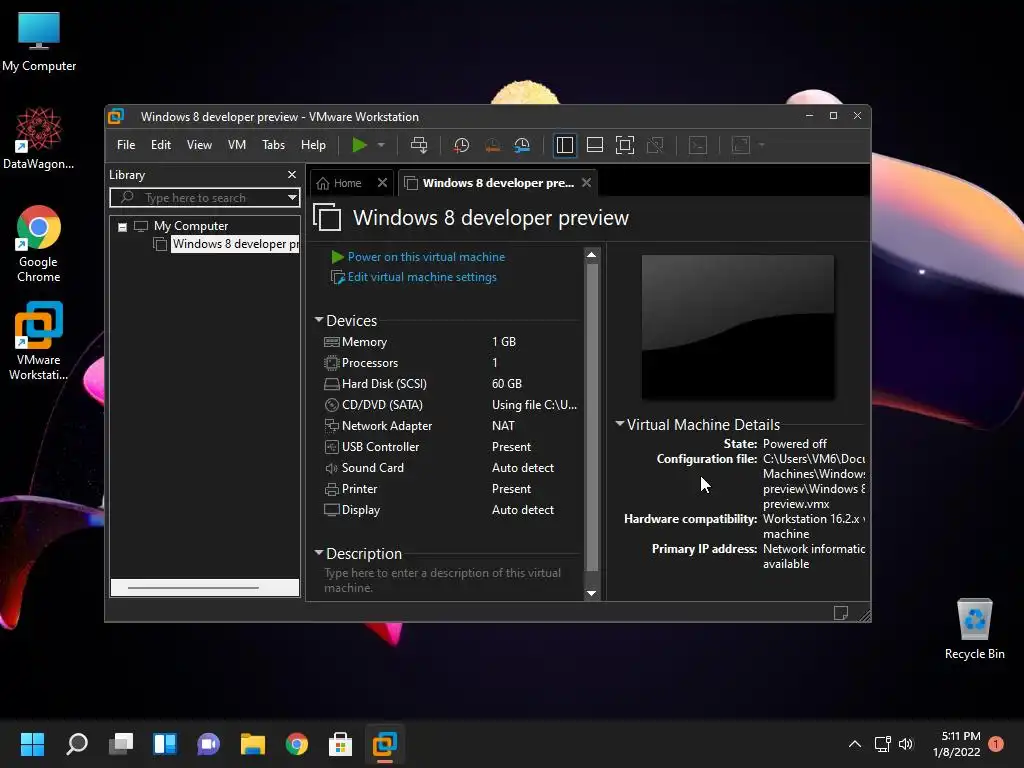The image size is (1024, 768).
Task: Close the Library panel
Action: tap(292, 174)
